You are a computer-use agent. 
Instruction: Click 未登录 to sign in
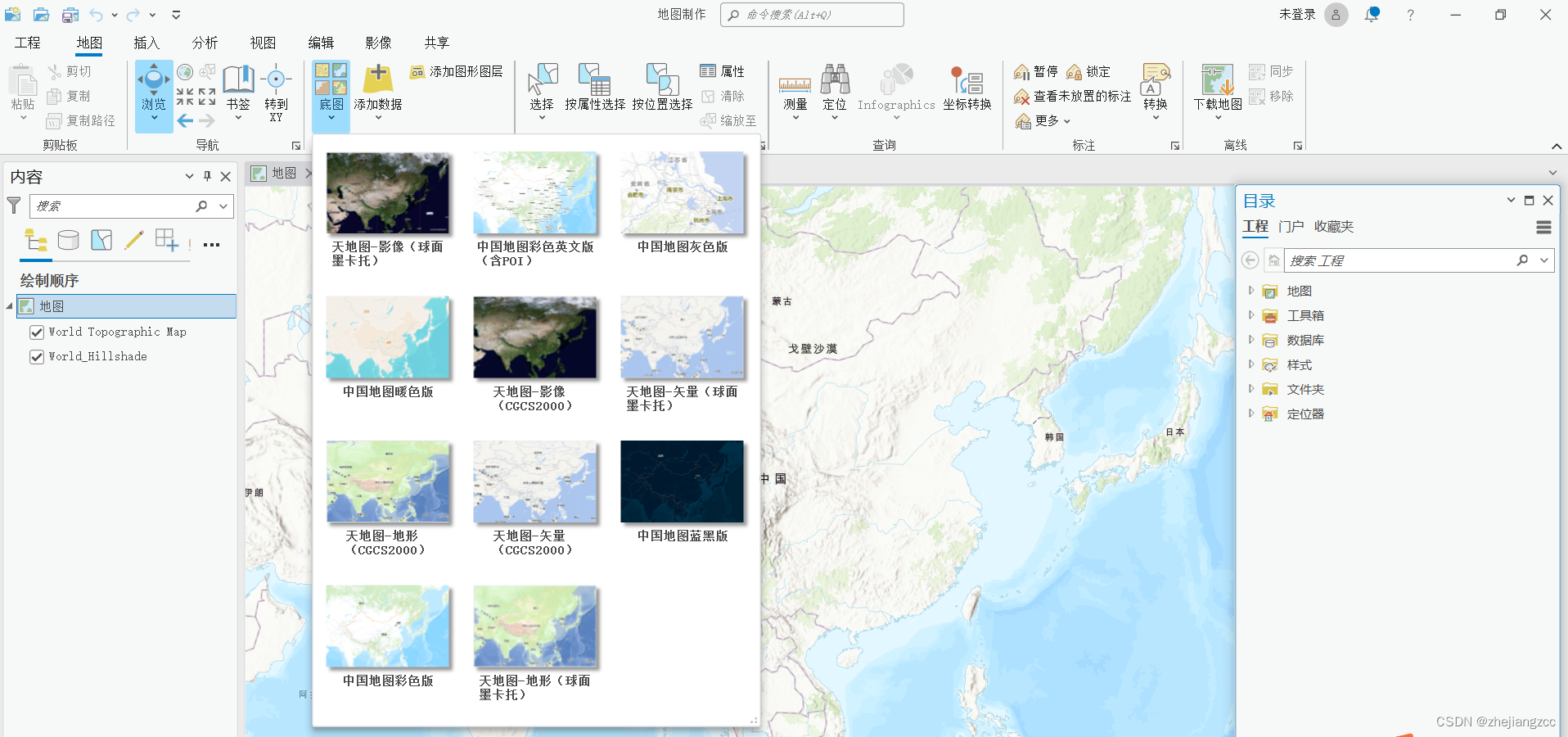[1296, 14]
